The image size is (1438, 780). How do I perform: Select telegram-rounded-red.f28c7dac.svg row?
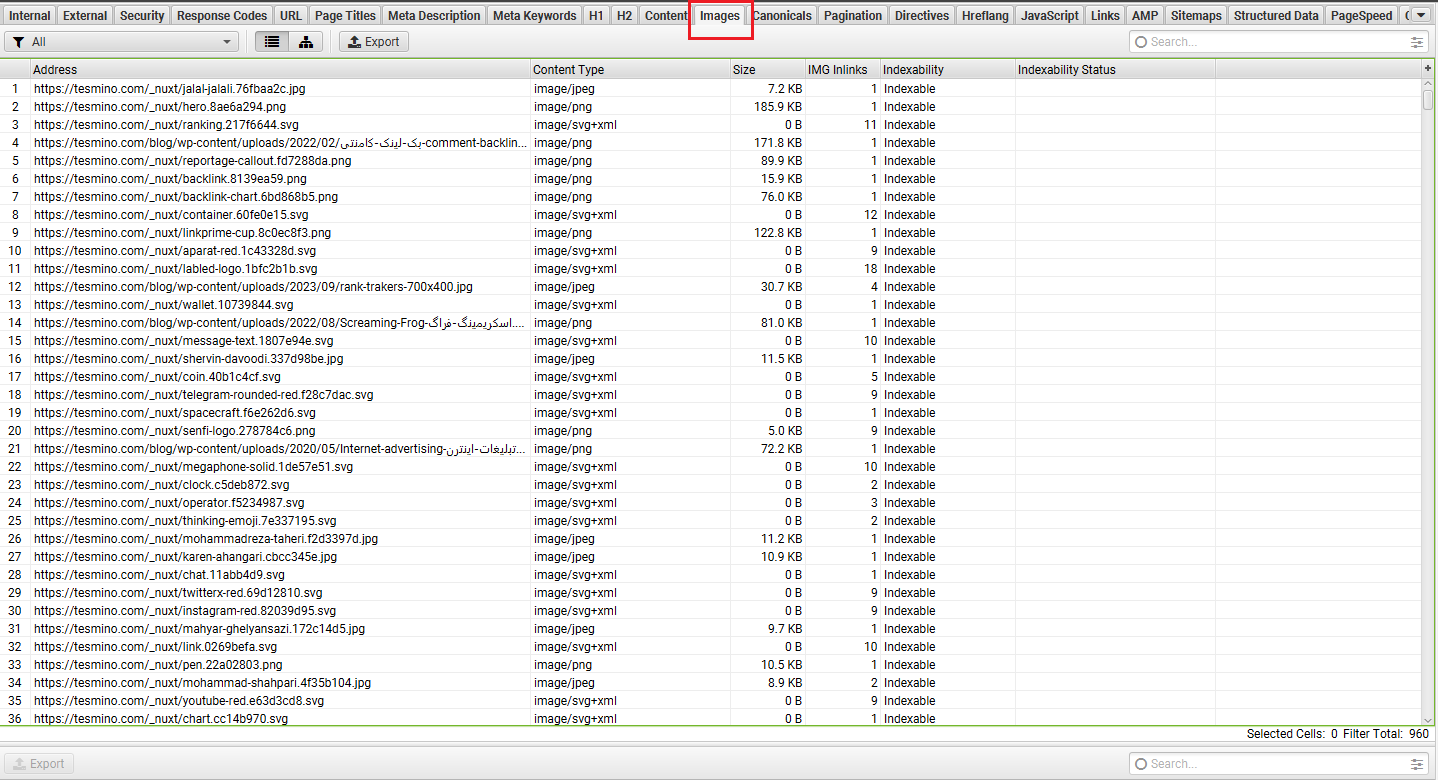(x=710, y=395)
